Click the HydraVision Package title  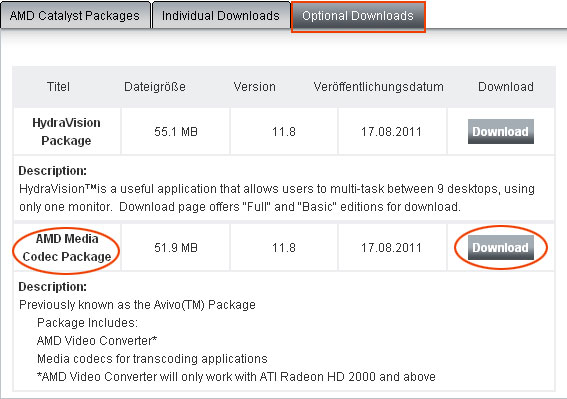point(67,131)
